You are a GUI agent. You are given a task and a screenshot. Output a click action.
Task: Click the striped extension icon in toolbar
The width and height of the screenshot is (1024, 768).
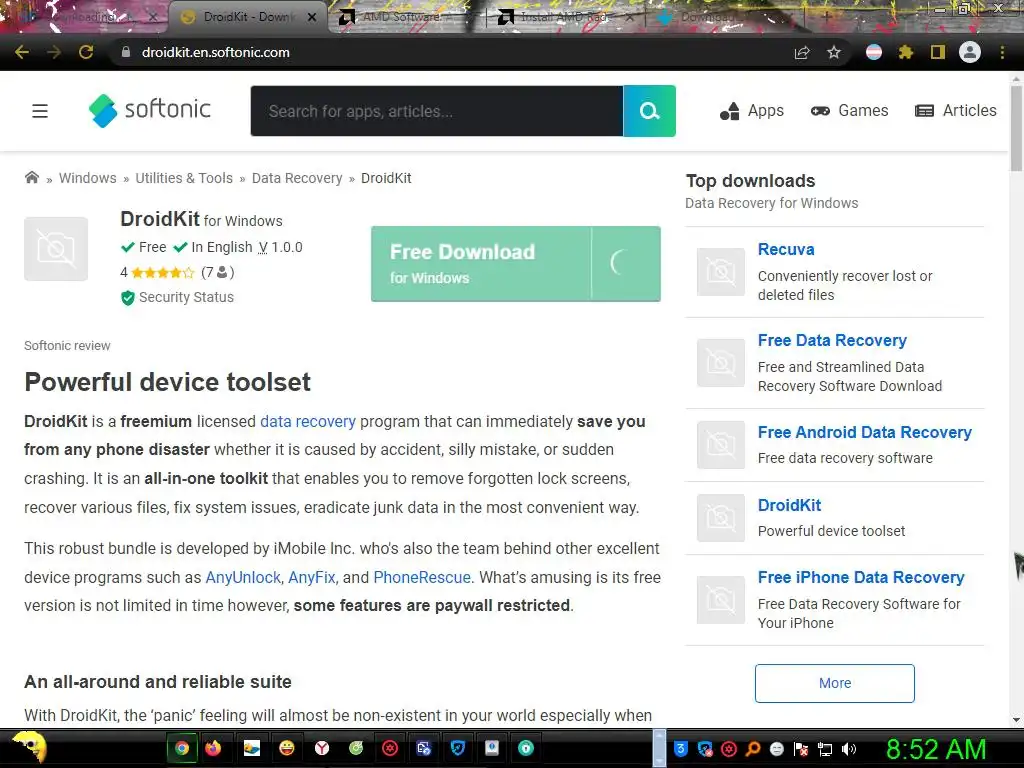click(874, 52)
